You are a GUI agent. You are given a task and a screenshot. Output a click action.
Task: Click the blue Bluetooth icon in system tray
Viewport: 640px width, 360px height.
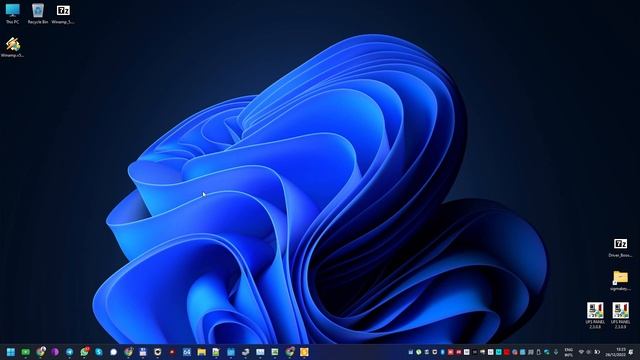(442, 352)
